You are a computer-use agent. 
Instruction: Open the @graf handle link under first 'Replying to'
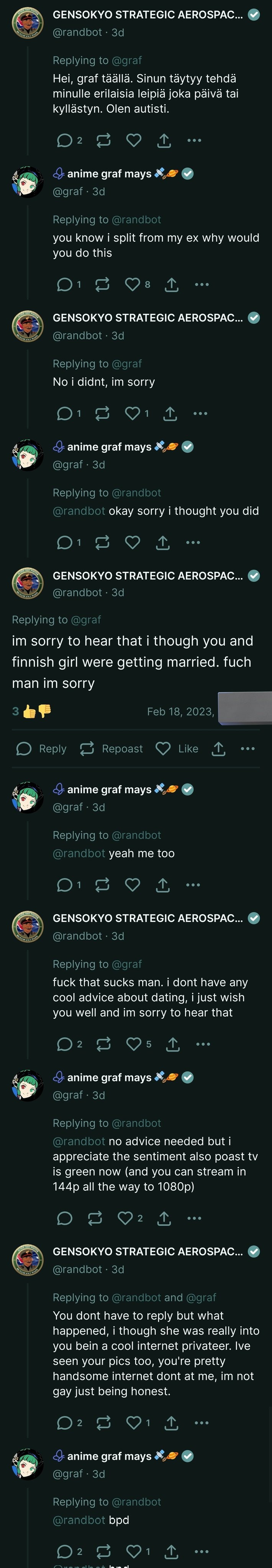(127, 60)
